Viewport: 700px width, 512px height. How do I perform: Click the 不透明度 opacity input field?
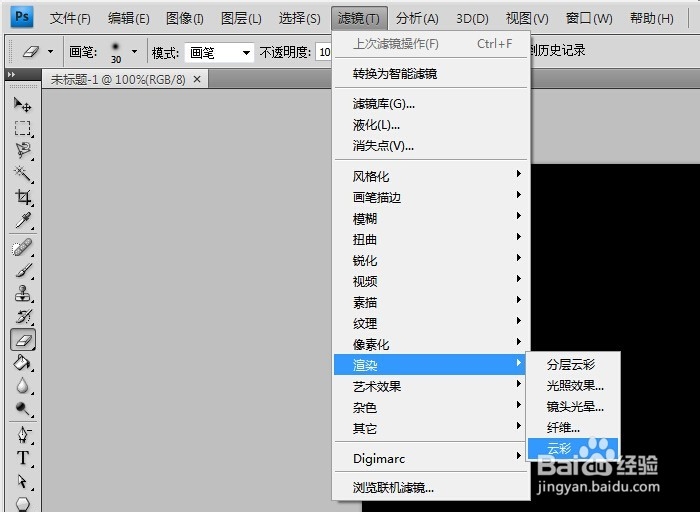pyautogui.click(x=324, y=53)
